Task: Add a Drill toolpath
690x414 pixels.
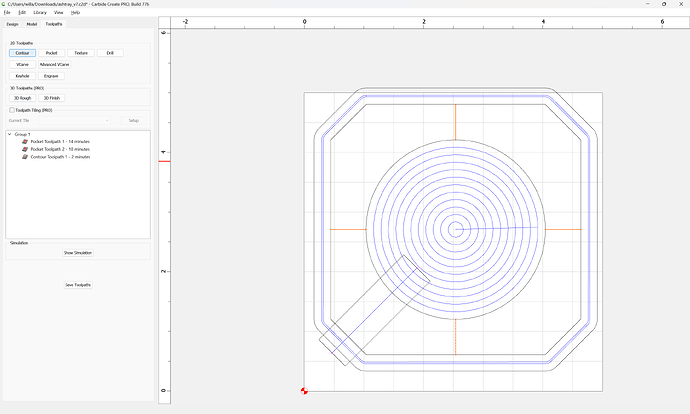Action: (x=110, y=53)
